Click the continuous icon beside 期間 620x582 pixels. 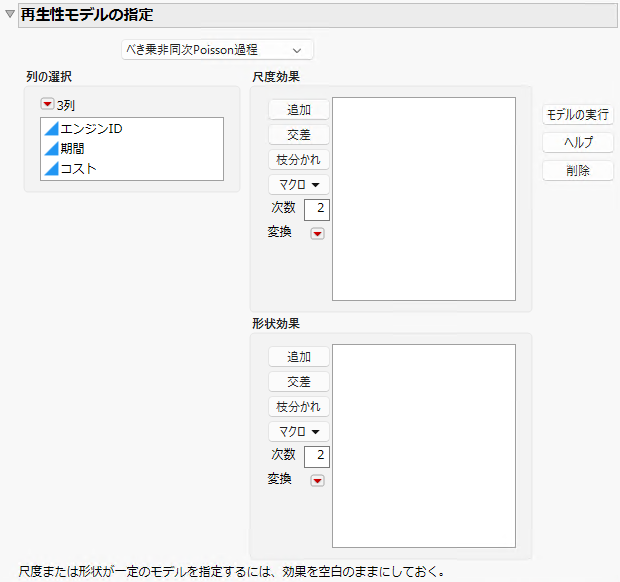coord(51,149)
